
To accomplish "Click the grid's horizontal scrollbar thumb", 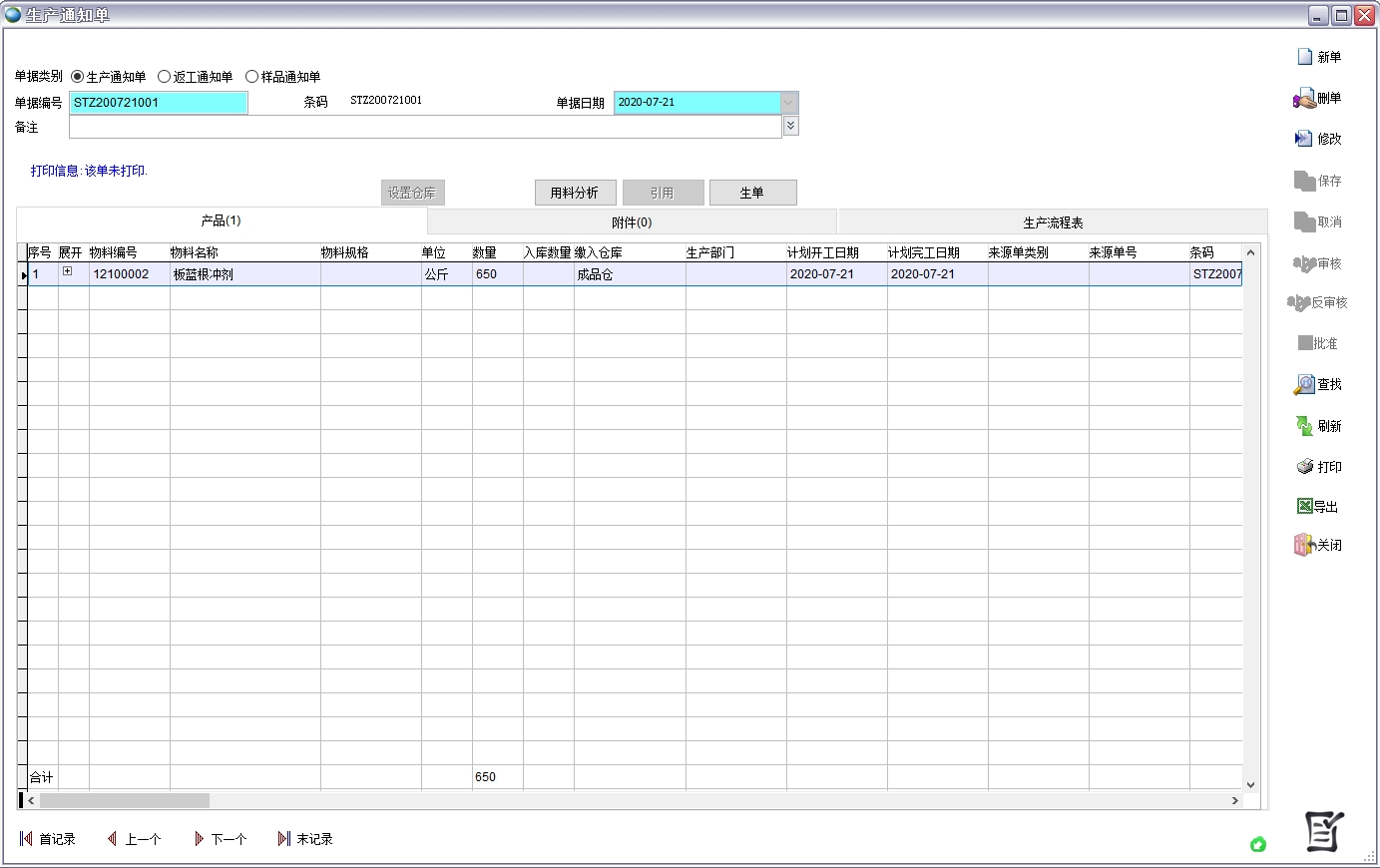I will pyautogui.click(x=125, y=800).
